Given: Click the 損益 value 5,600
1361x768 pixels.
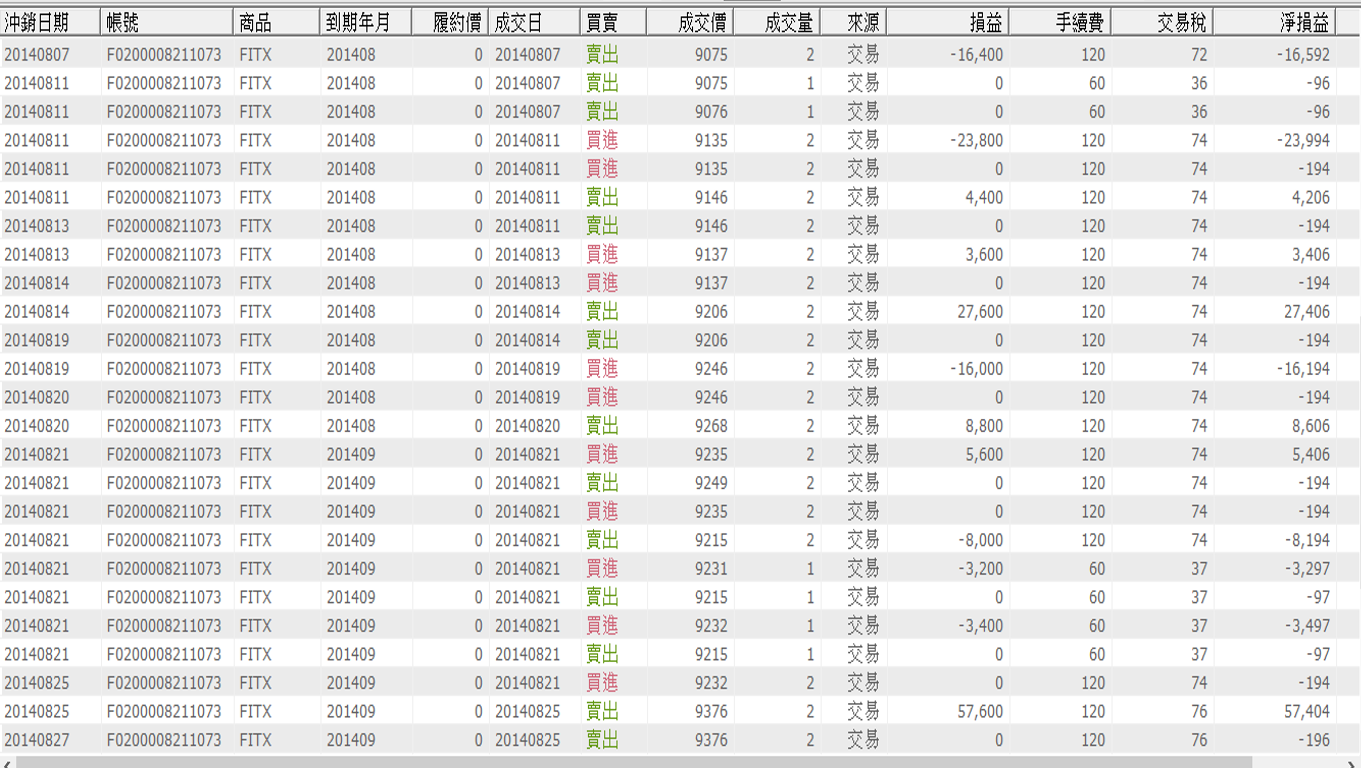Looking at the screenshot, I should coord(984,455).
